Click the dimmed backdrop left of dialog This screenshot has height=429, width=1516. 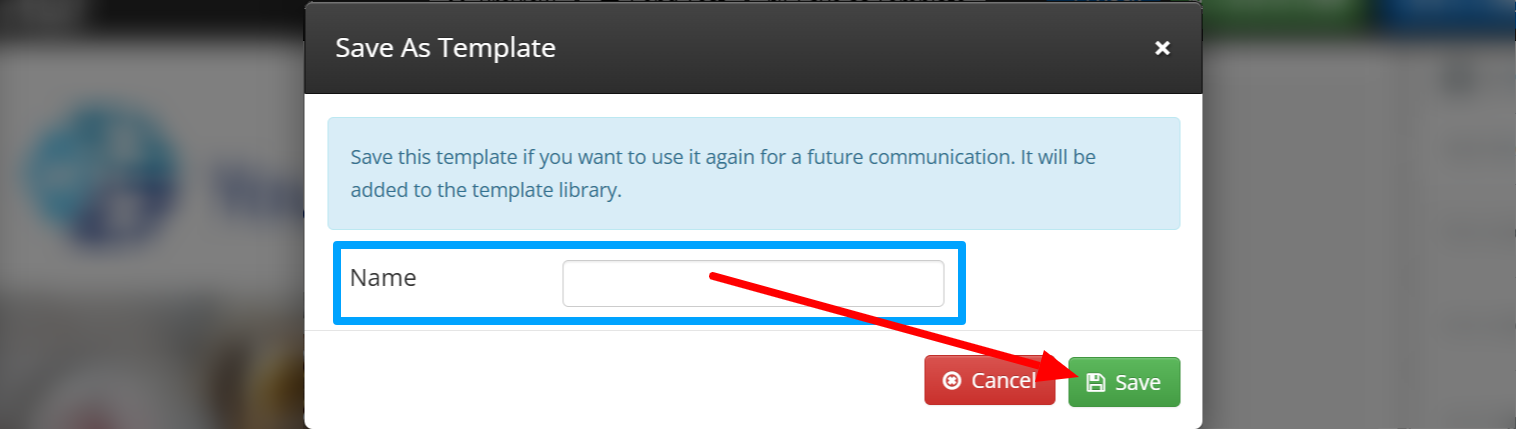[150, 330]
